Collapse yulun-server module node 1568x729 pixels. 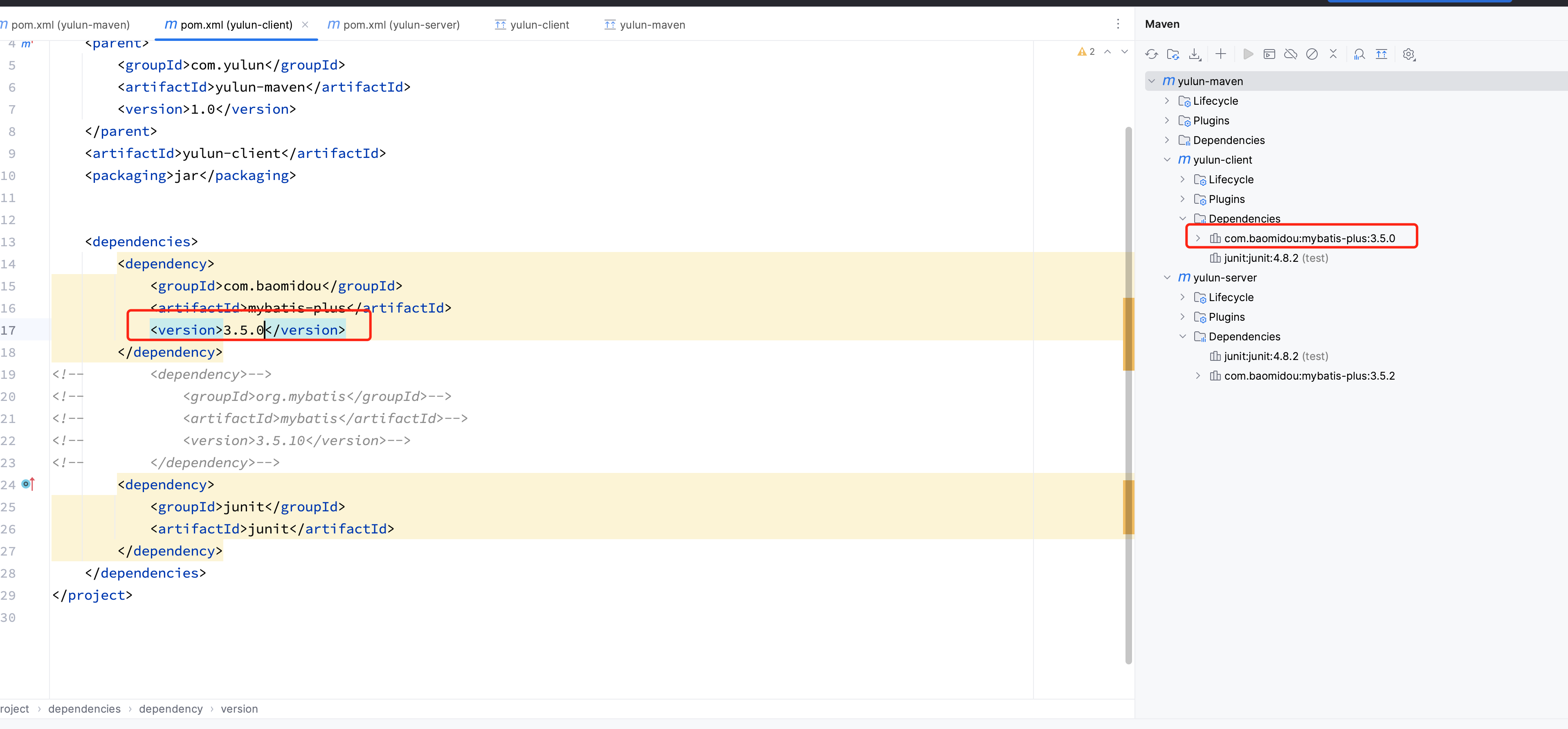tap(1167, 278)
